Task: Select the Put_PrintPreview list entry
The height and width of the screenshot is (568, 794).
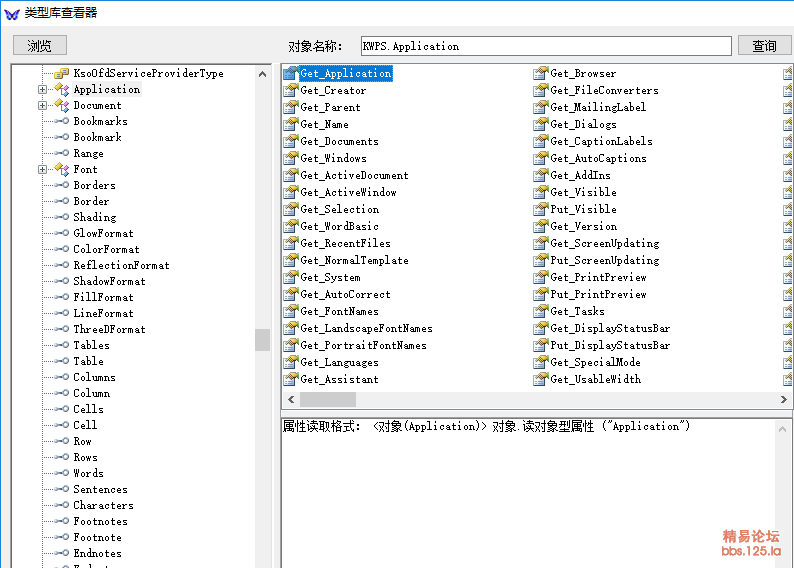Action: [x=599, y=295]
